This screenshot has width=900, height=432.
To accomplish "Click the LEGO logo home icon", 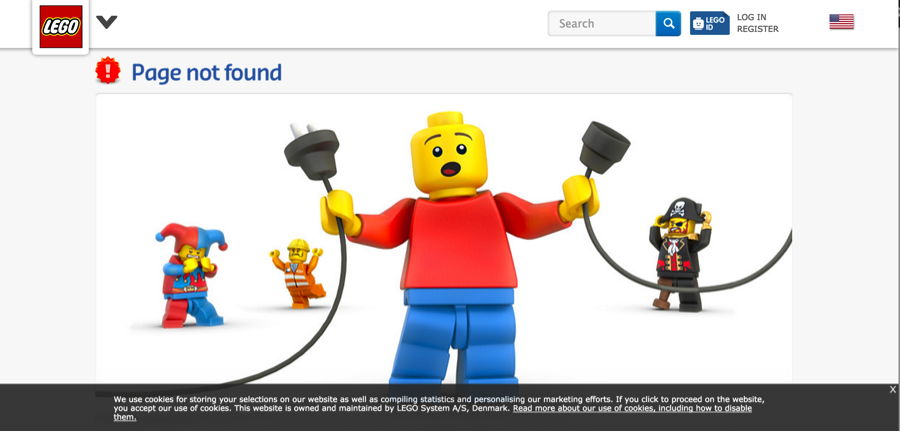I will [61, 26].
